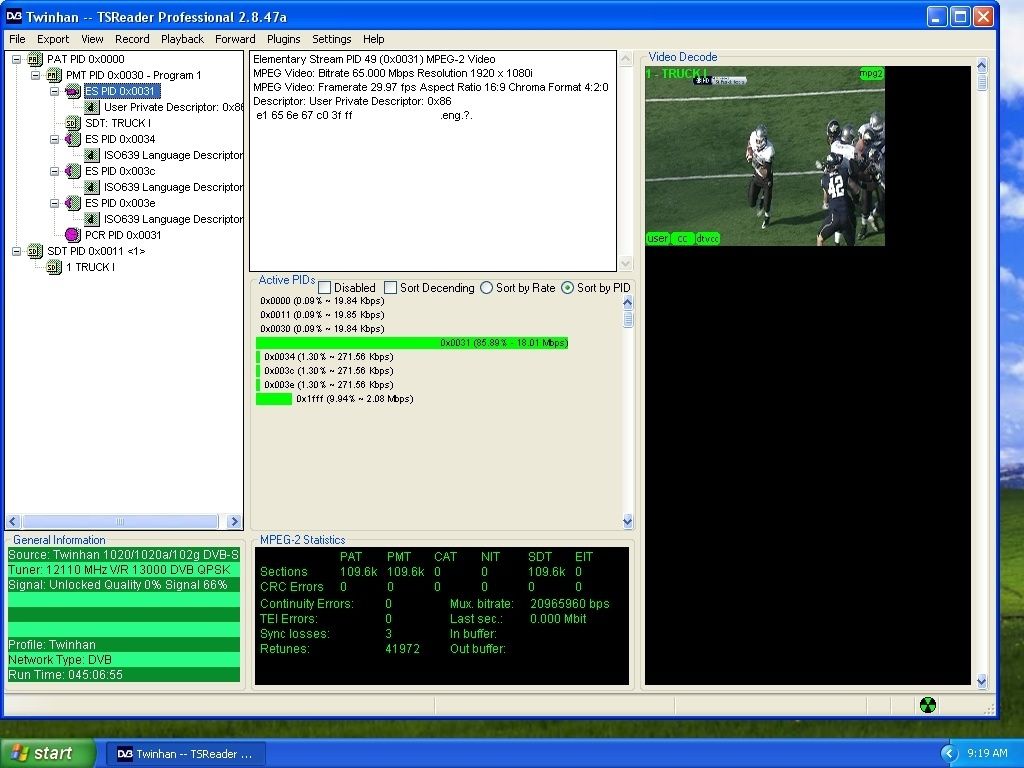Collapse the ES PID 0x0034 node
This screenshot has height=768, width=1024.
coord(55,139)
